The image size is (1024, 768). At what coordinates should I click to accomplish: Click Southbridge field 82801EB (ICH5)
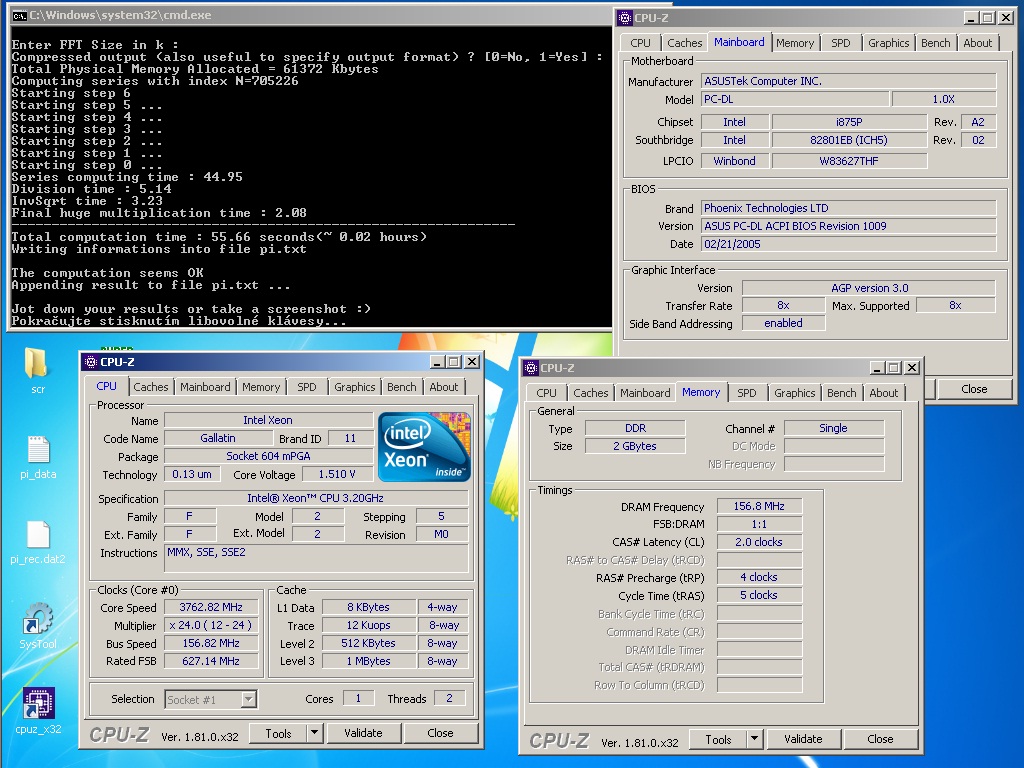(849, 140)
